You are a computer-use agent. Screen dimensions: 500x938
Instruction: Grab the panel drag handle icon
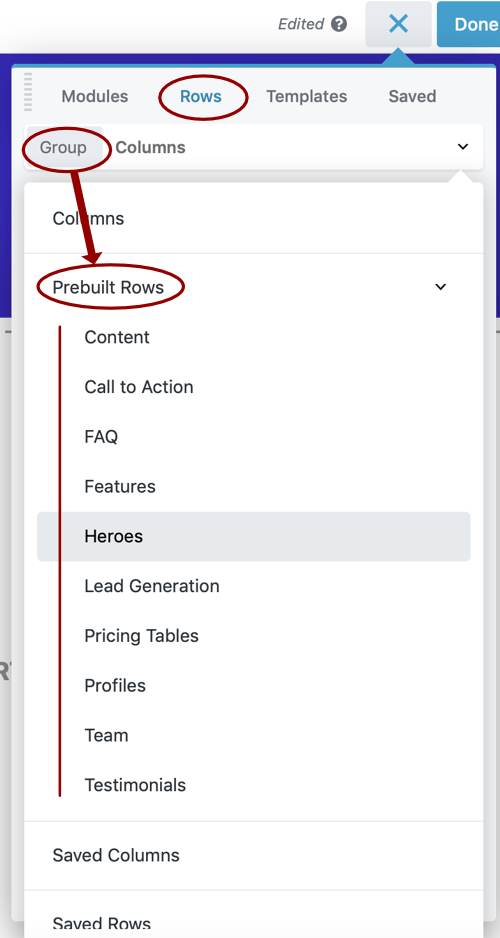(28, 92)
